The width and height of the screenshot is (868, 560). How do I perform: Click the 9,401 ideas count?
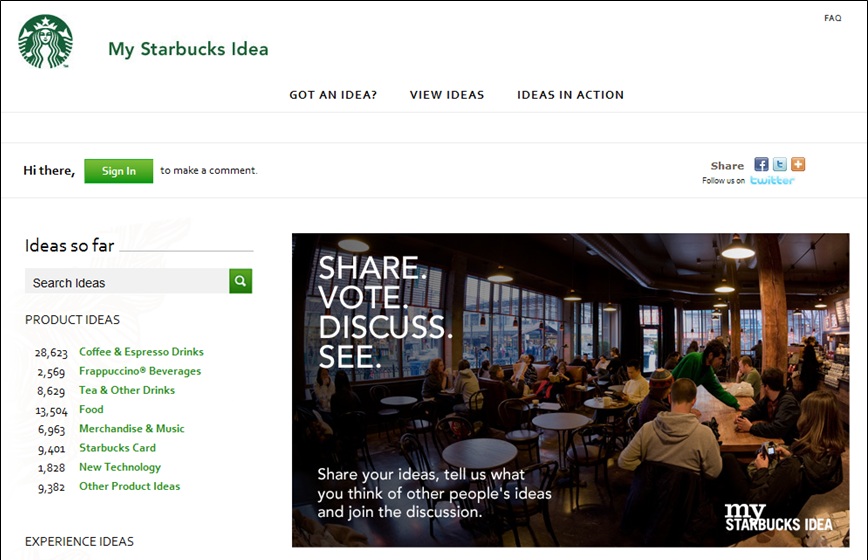pos(51,449)
